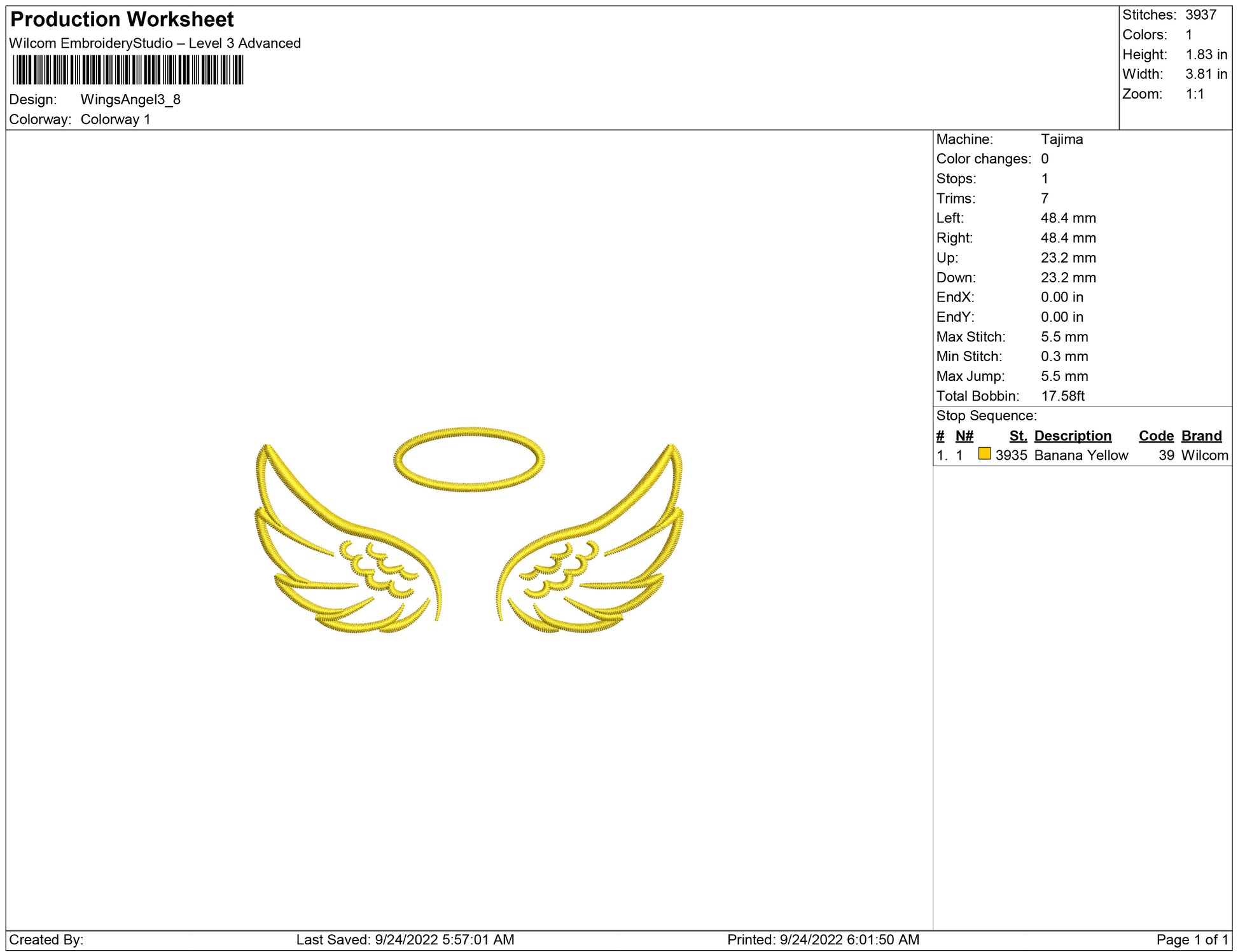Click the Last Saved timestamp

[405, 940]
